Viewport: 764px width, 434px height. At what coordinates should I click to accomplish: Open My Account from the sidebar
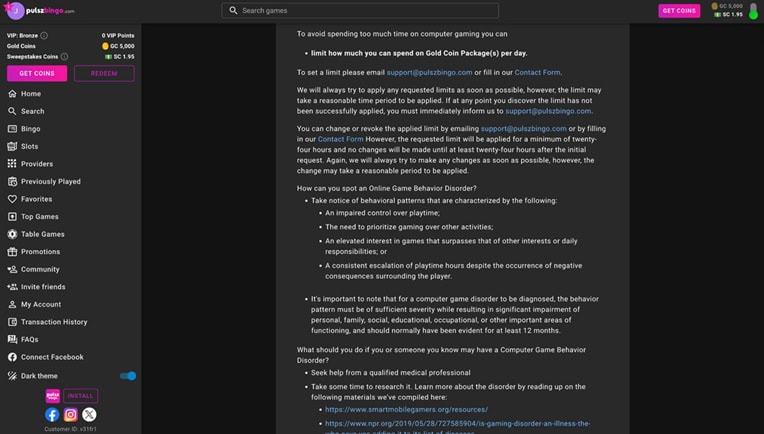point(41,304)
